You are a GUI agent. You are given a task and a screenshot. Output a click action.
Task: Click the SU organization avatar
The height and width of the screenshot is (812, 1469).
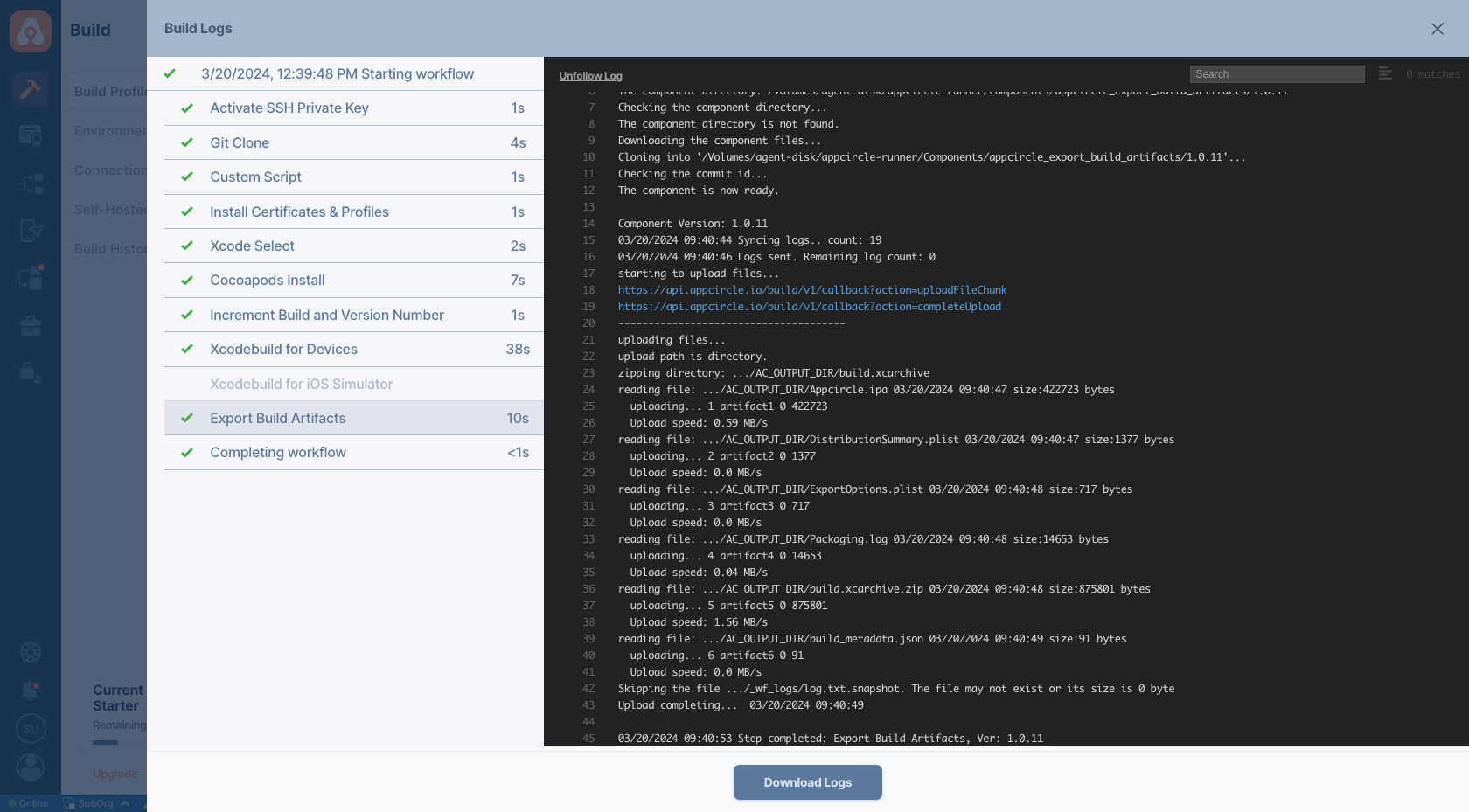tap(31, 729)
